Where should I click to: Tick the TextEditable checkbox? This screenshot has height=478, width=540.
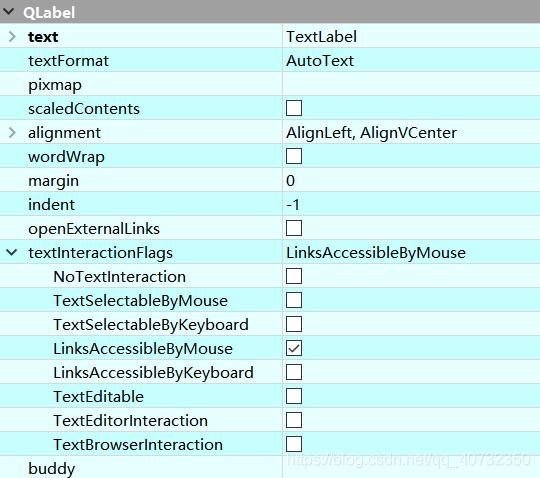[294, 396]
